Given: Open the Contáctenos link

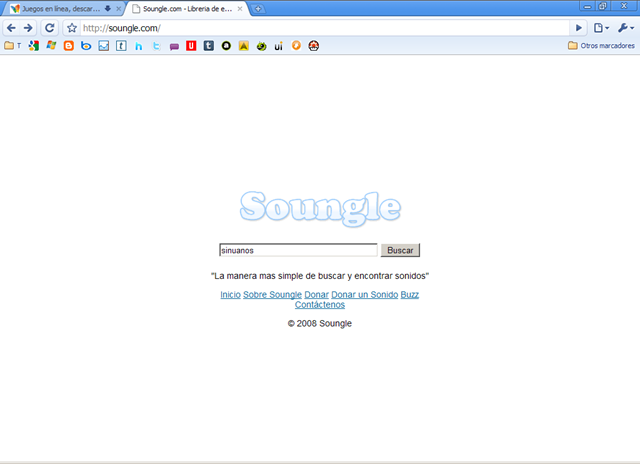Looking at the screenshot, I should [x=320, y=305].
